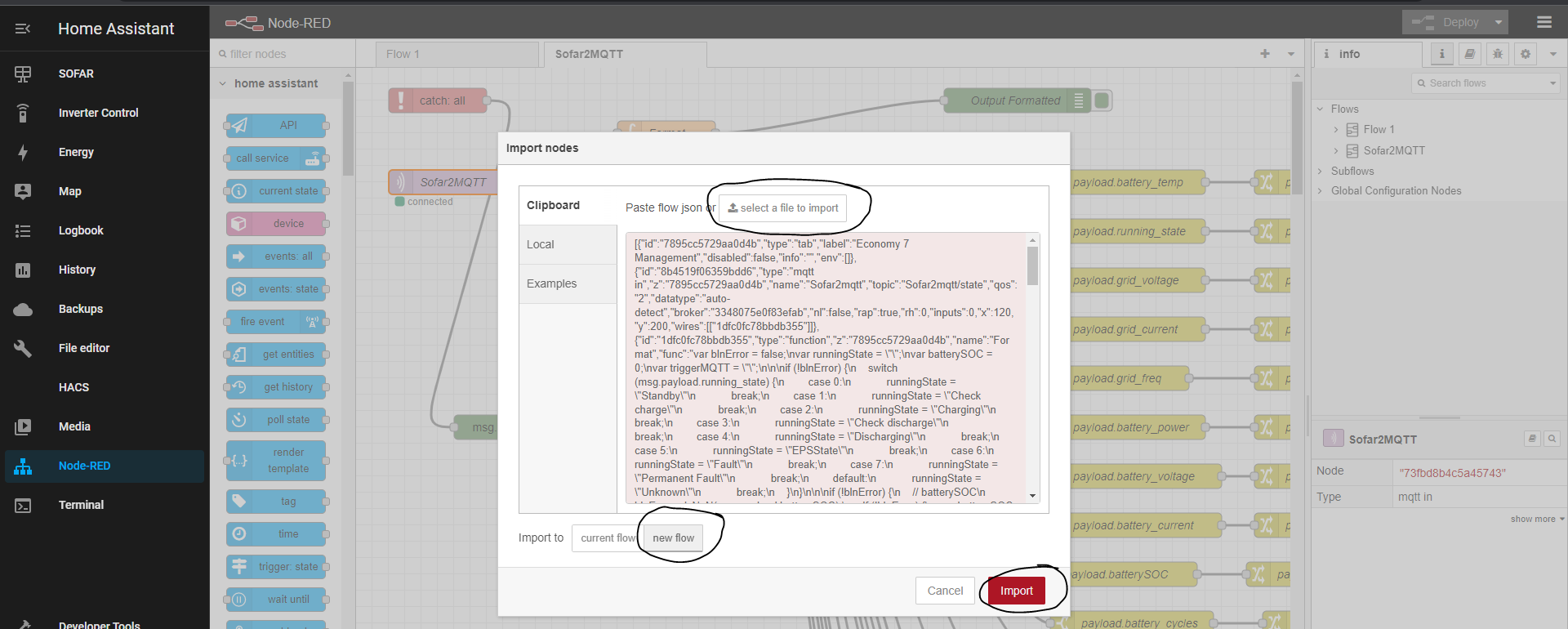1568x629 pixels.
Task: Focus the filter nodes search field
Action: click(283, 54)
